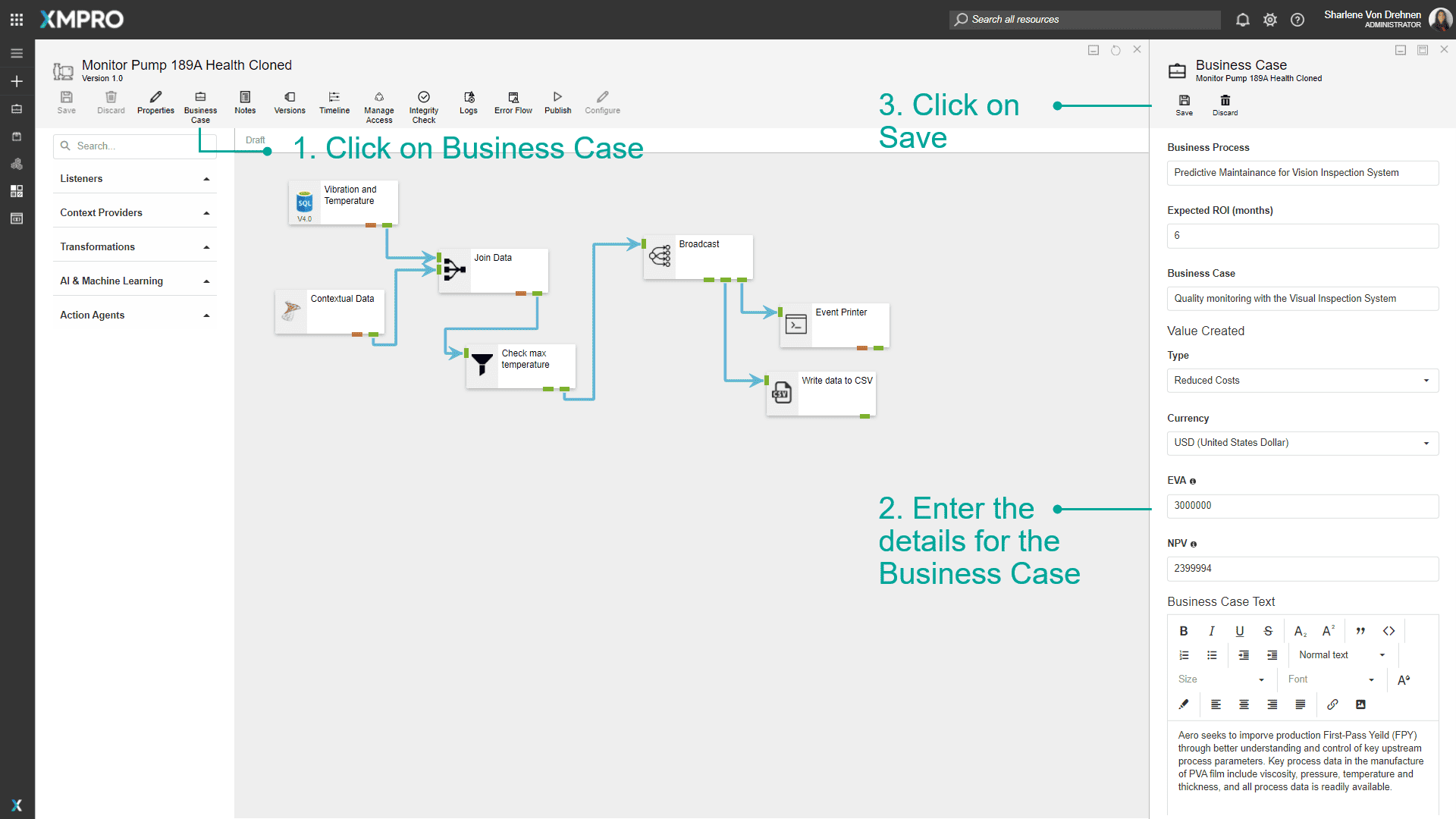Save the Business Case details
The width and height of the screenshot is (1456, 819).
coord(1184,105)
